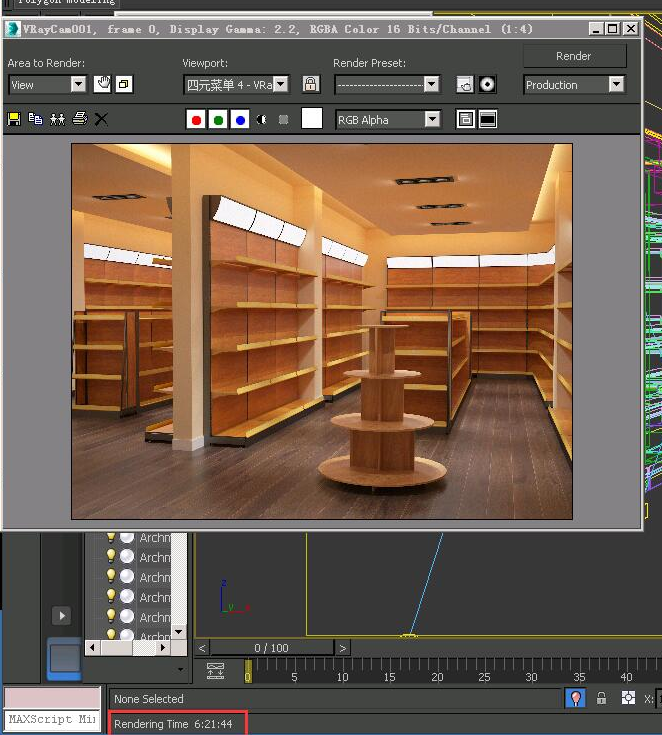Open the RGB Alpha channel dropdown
This screenshot has width=662, height=735.
click(388, 120)
